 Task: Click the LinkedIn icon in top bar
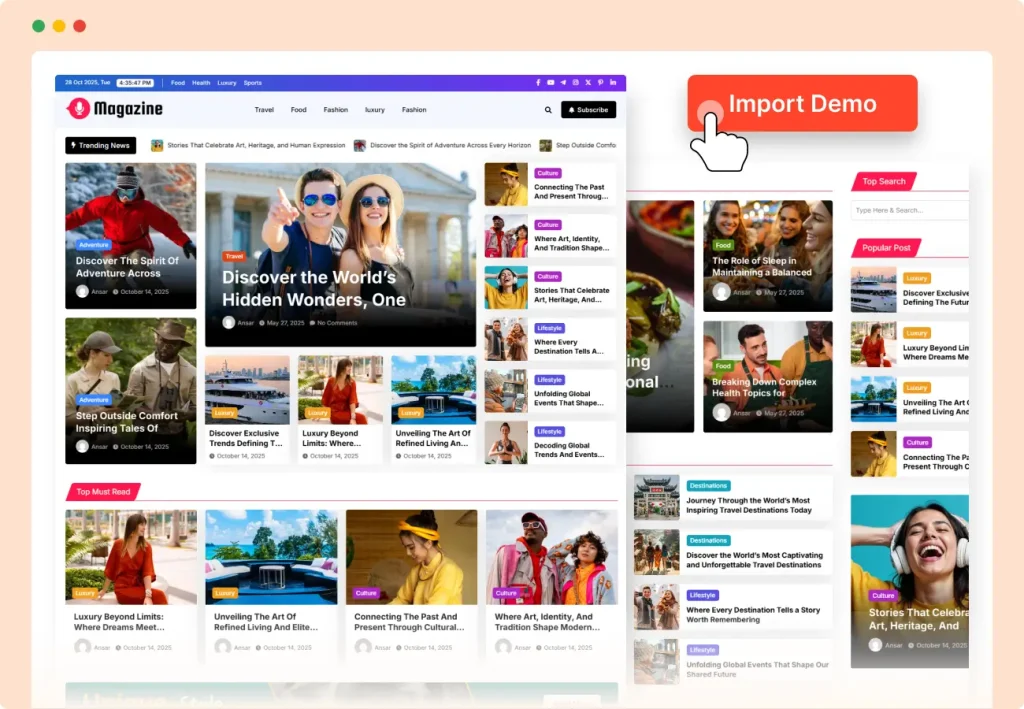point(612,83)
